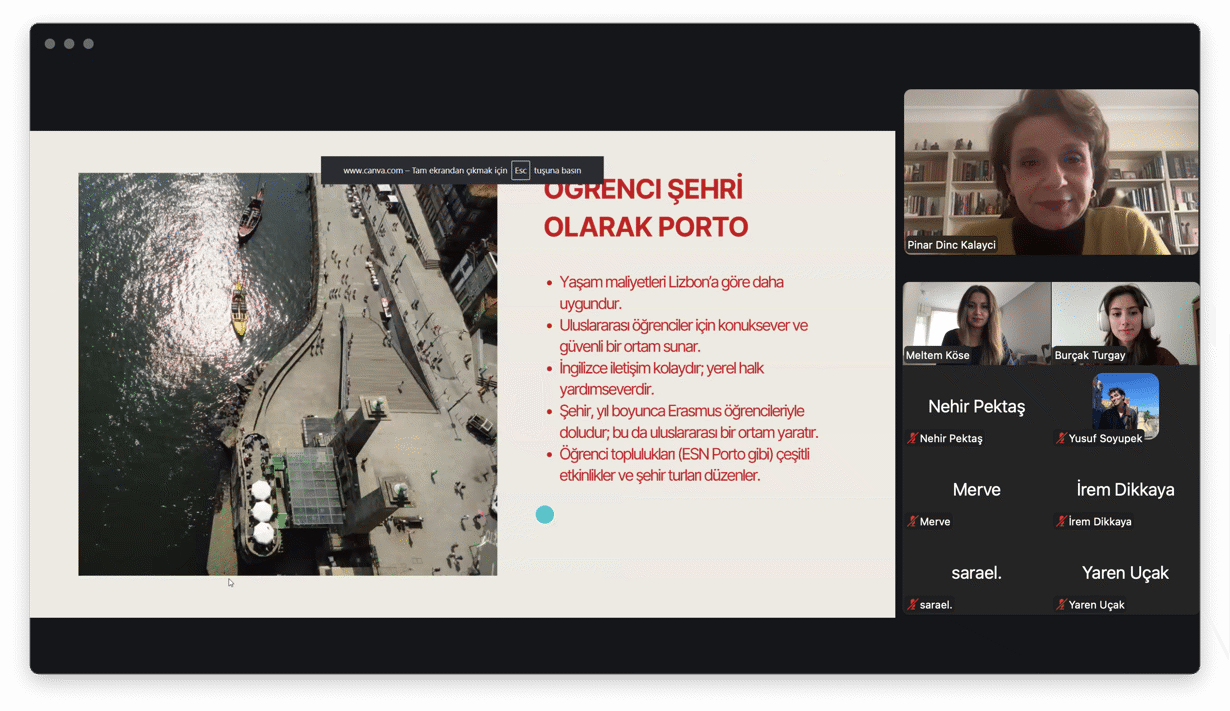1230x711 pixels.
Task: Click Yusuf Soyupek's profile picture
Action: click(x=1125, y=403)
